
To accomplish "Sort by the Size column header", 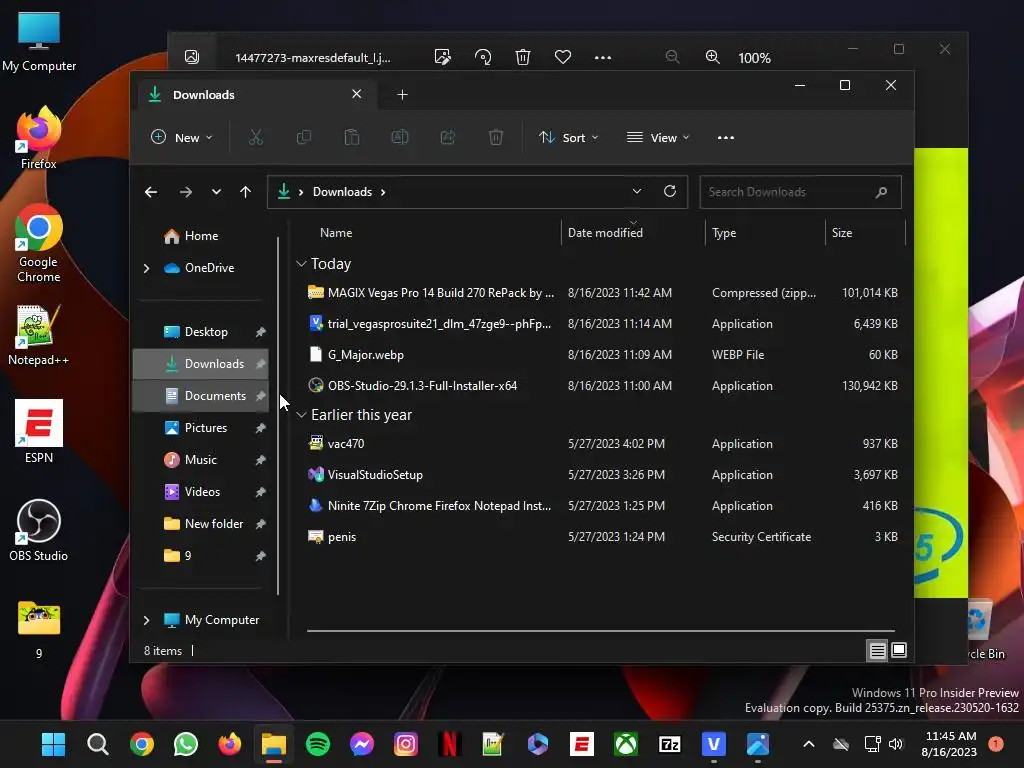I will point(842,232).
